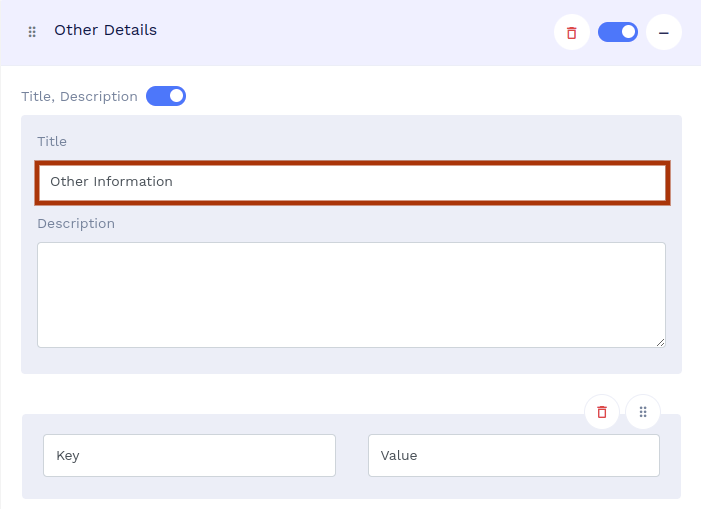Delete the Key/Value row
The width and height of the screenshot is (701, 509).
(x=602, y=412)
